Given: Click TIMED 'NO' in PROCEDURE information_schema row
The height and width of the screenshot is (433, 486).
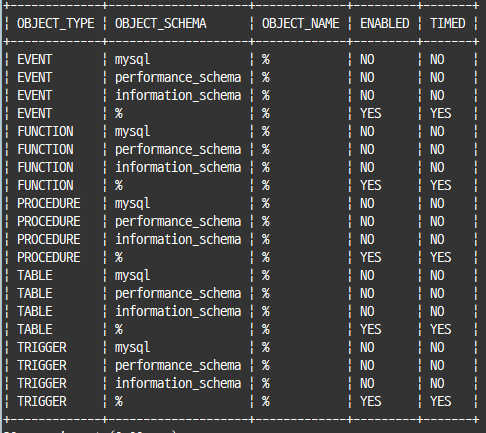Looking at the screenshot, I should point(437,240).
